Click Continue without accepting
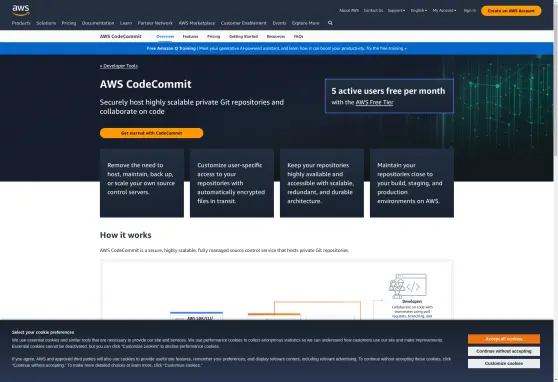Viewport: 558px width, 382px height. pos(504,351)
